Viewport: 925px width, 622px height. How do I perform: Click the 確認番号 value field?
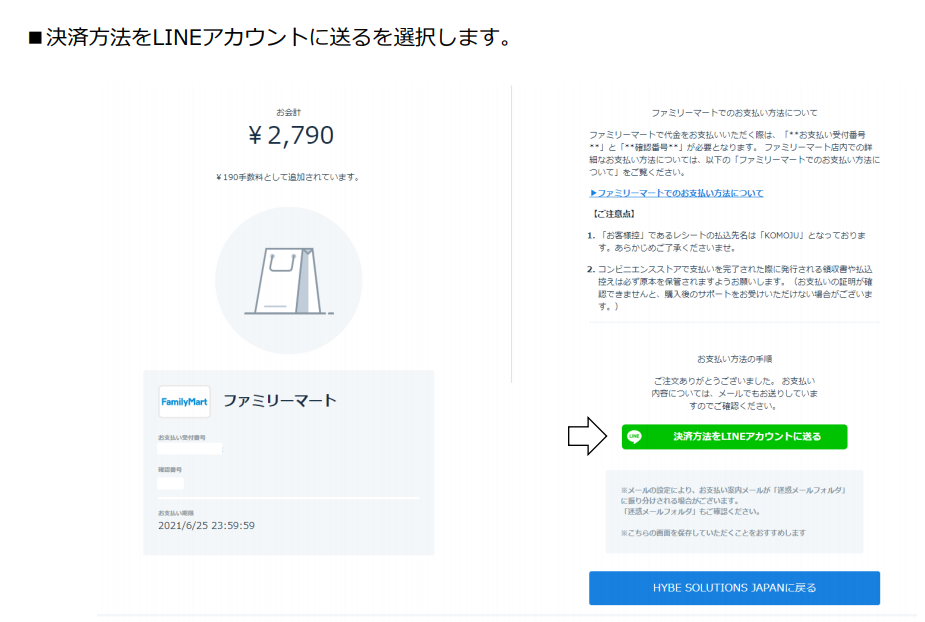tap(171, 483)
